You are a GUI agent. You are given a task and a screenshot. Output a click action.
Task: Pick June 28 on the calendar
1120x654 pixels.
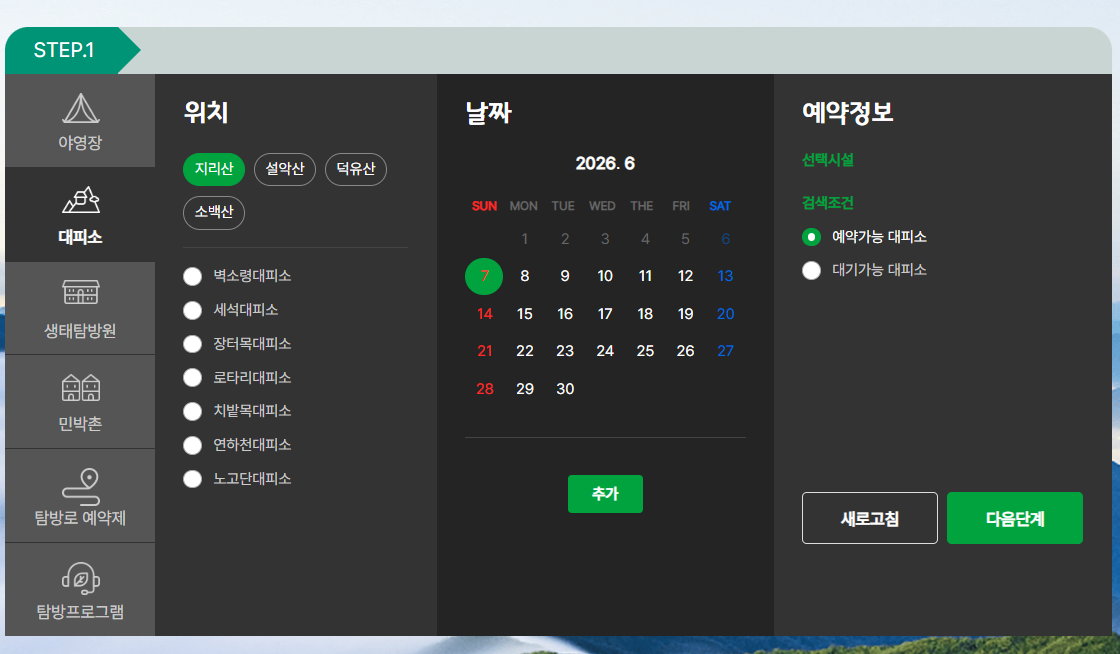(x=485, y=389)
